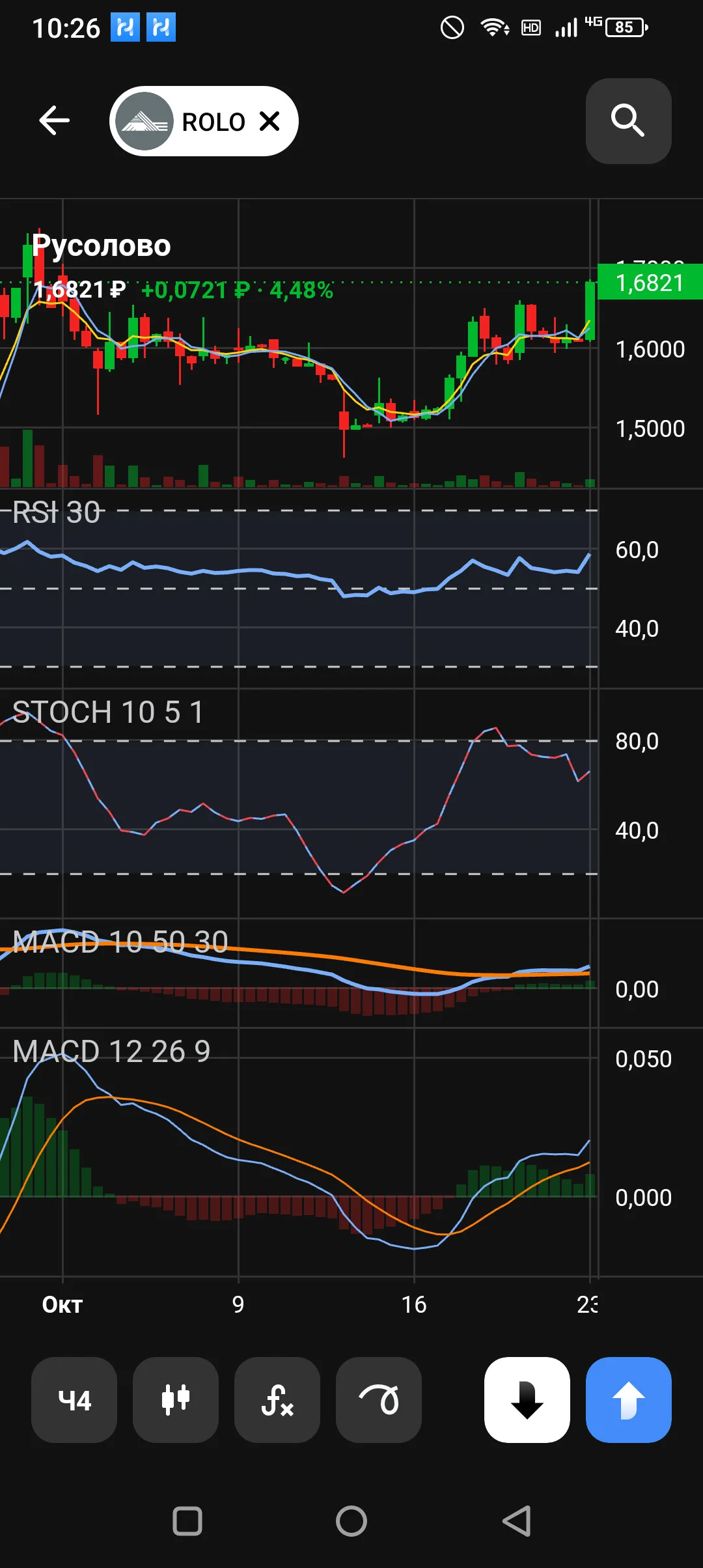Viewport: 703px width, 1568px height.
Task: Tap the Окт date axis label
Action: 62,1305
